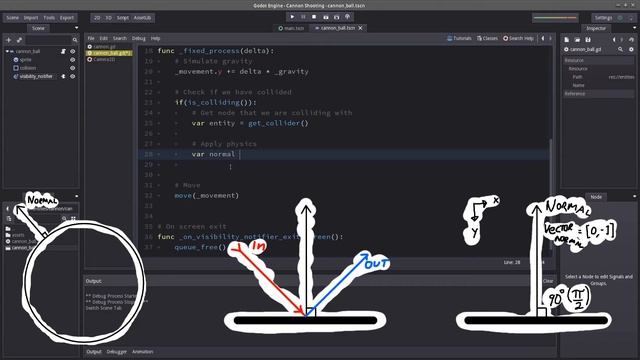Pause the running project
The image size is (640, 360).
[303, 17]
